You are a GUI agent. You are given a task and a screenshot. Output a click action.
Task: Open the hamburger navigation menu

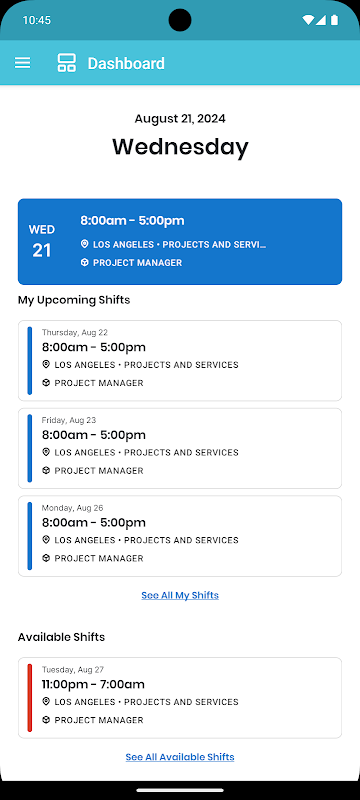pyautogui.click(x=22, y=63)
